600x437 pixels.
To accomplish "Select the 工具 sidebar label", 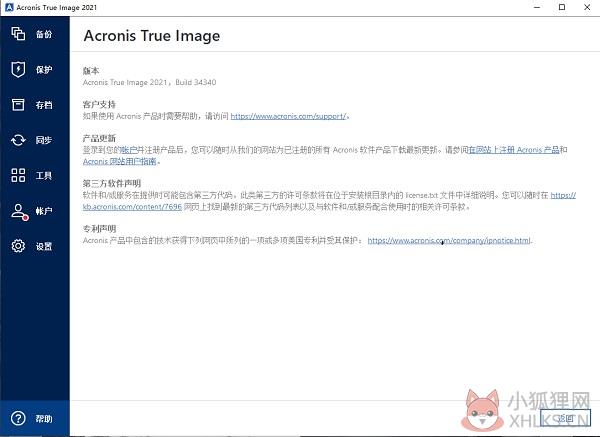I will 44,176.
